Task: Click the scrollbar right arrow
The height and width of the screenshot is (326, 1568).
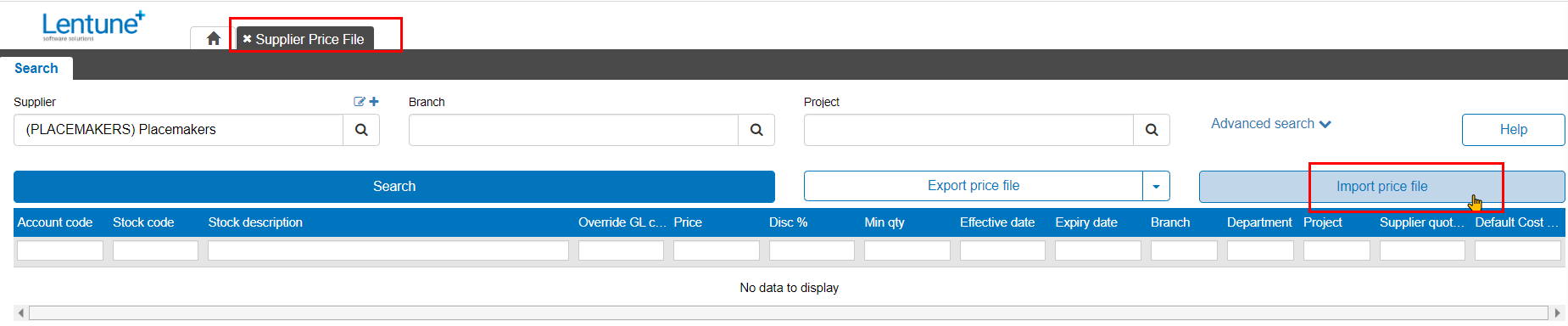Action: point(1558,313)
